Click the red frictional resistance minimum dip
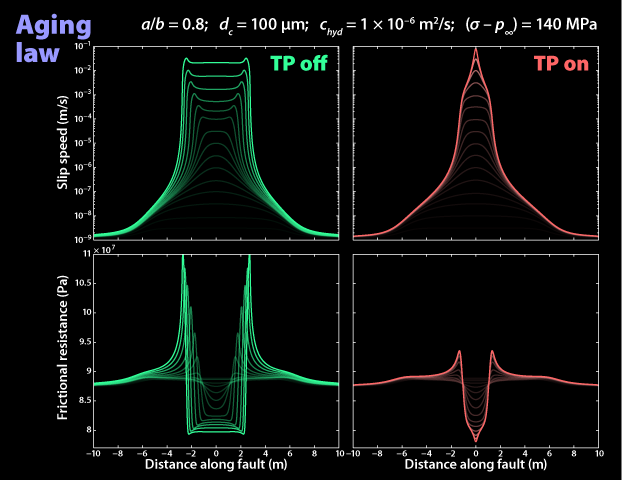This screenshot has height=480, width=622. (x=475, y=440)
